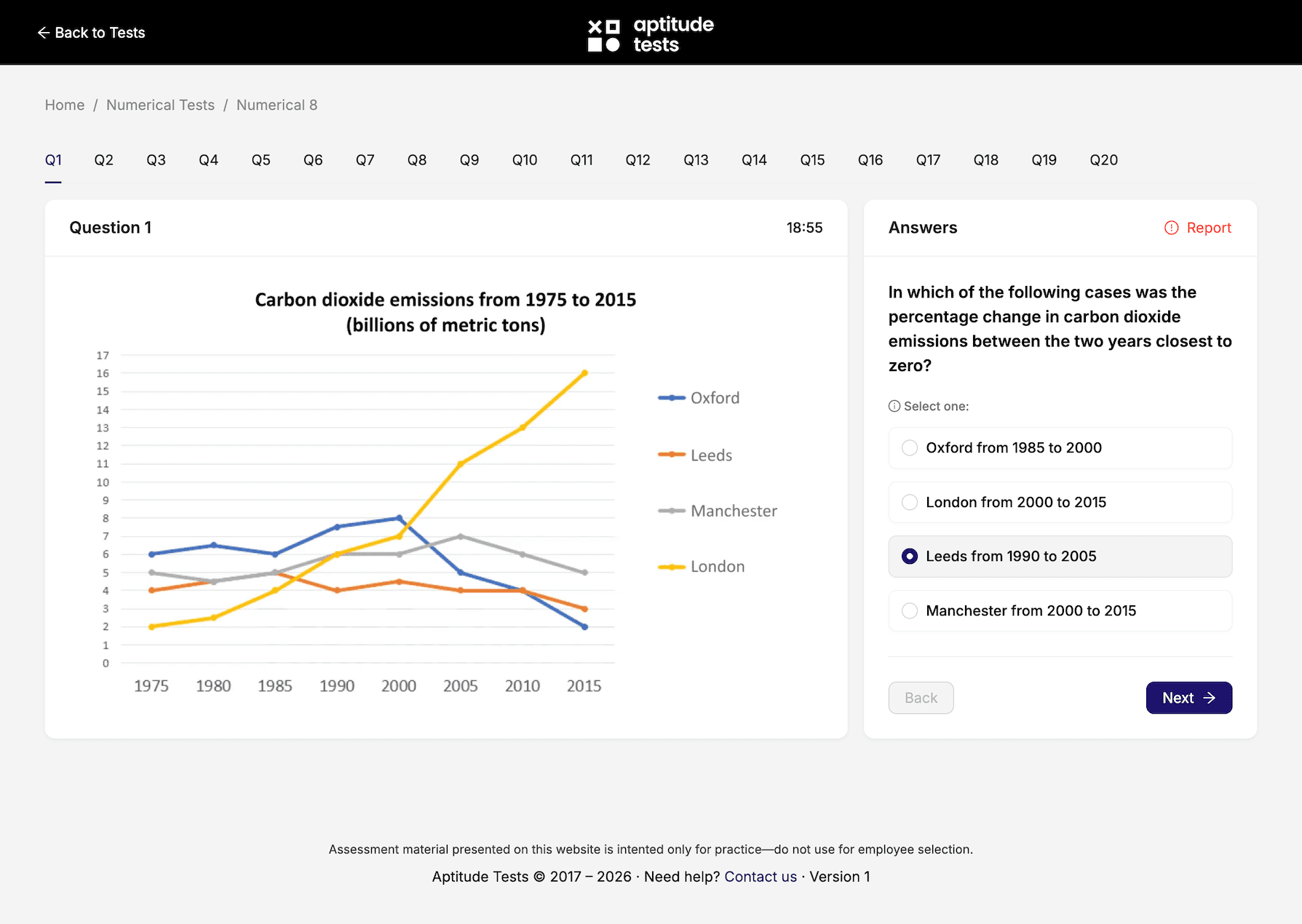Choose Manchester from 2000 to 2015
The height and width of the screenshot is (924, 1302).
point(1060,611)
